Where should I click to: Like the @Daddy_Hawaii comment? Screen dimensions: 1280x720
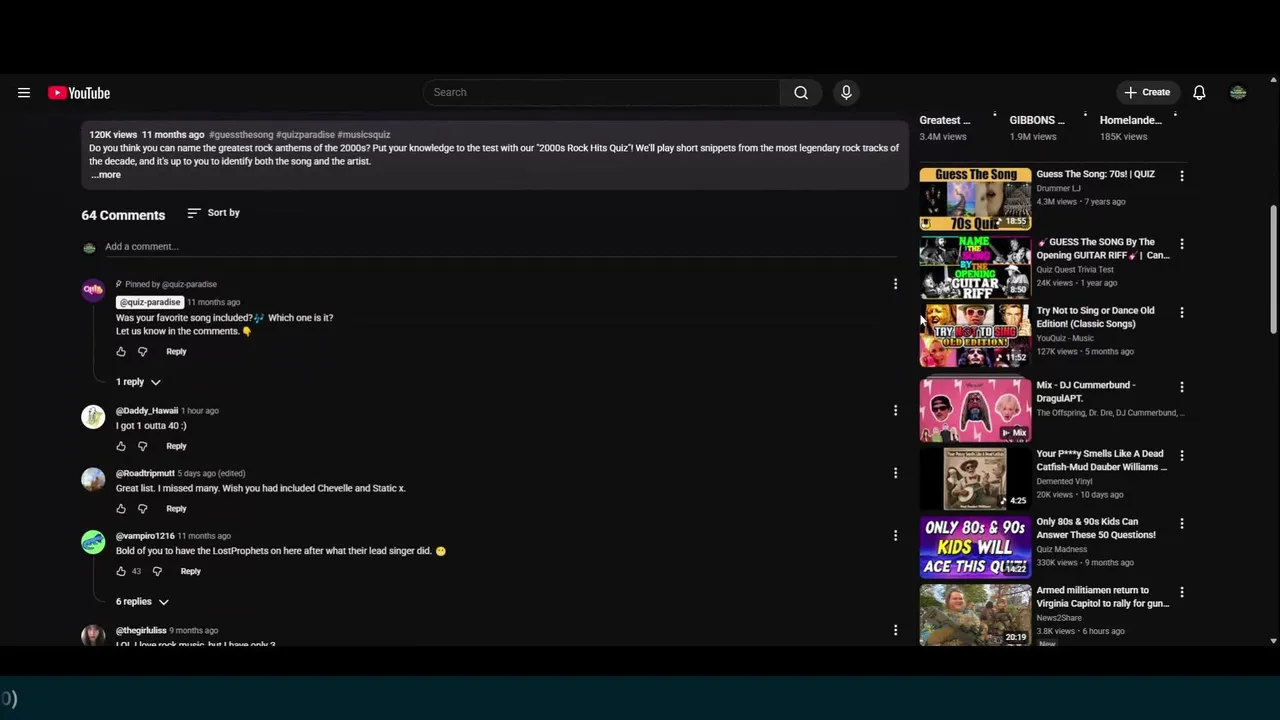pos(121,446)
